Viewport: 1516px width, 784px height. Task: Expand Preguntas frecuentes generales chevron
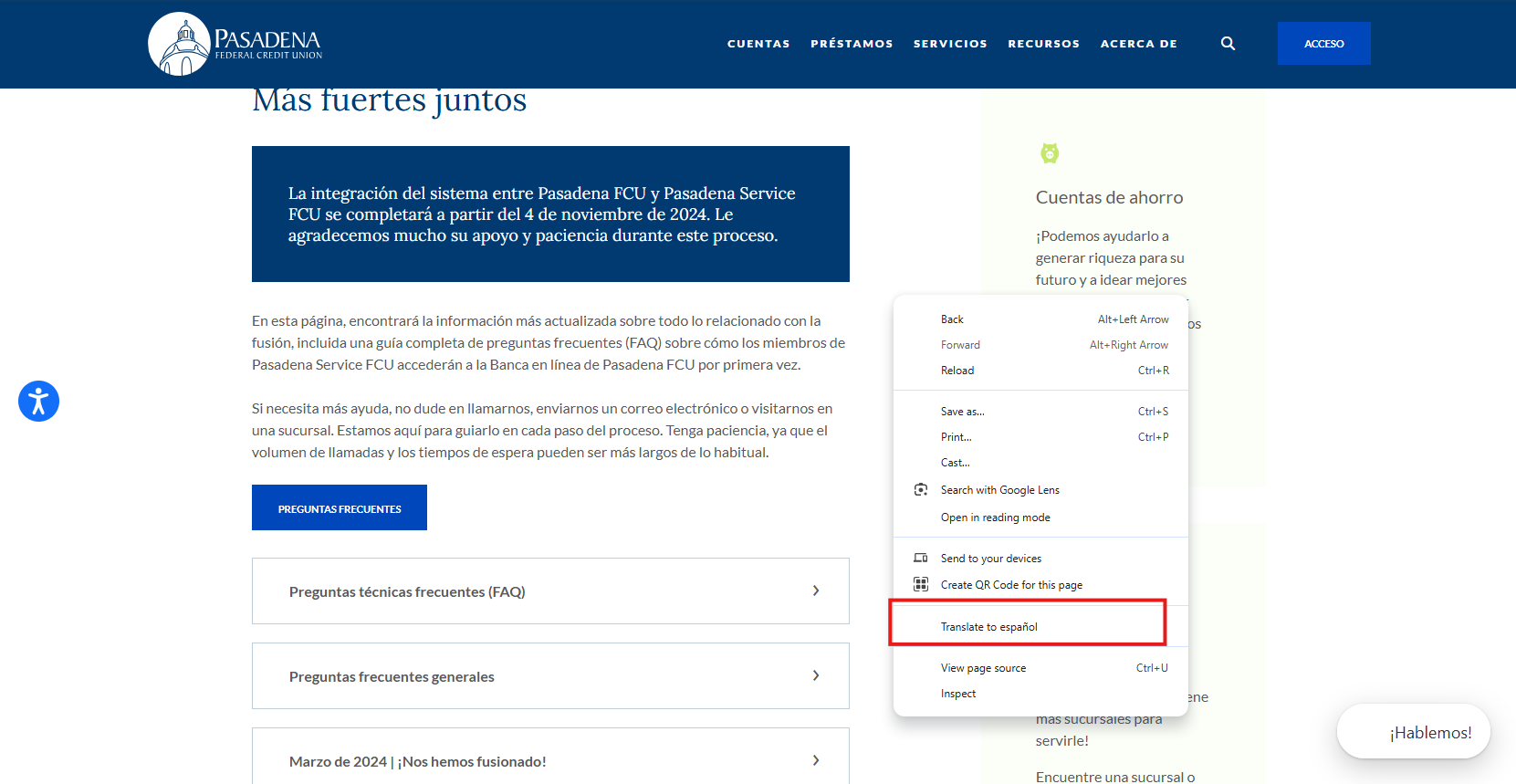(816, 675)
